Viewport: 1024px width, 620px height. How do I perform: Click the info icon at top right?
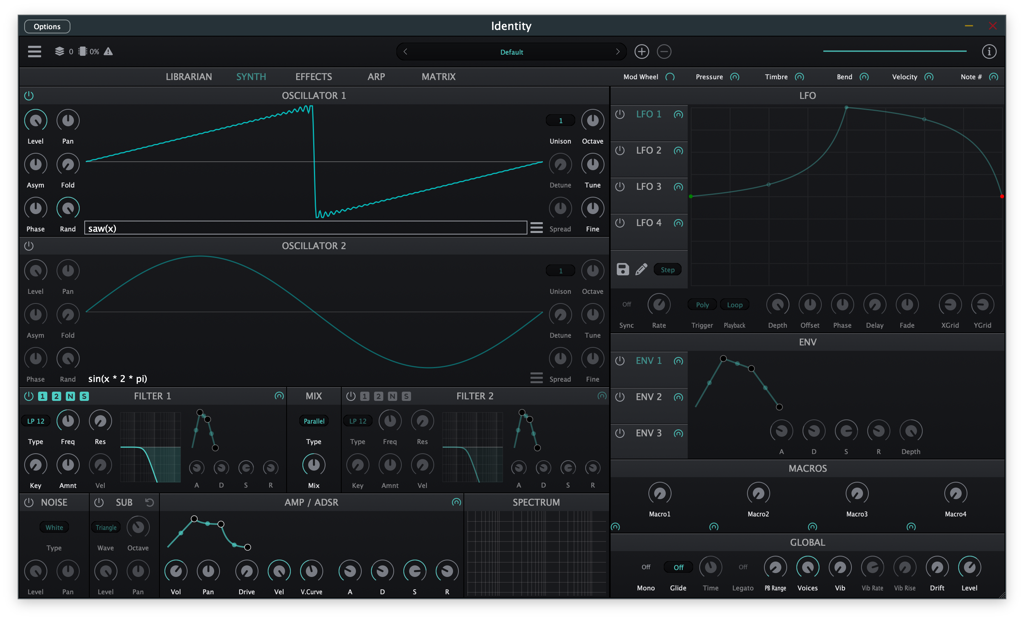pos(989,52)
